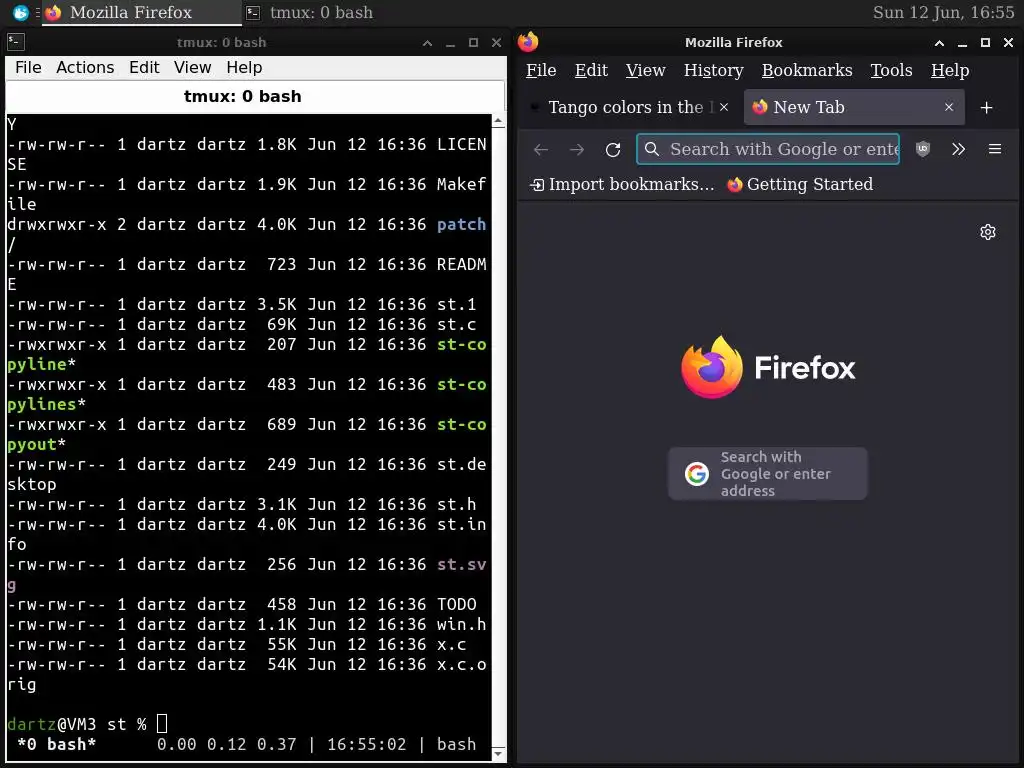Minimize the Firefox window

(x=962, y=42)
